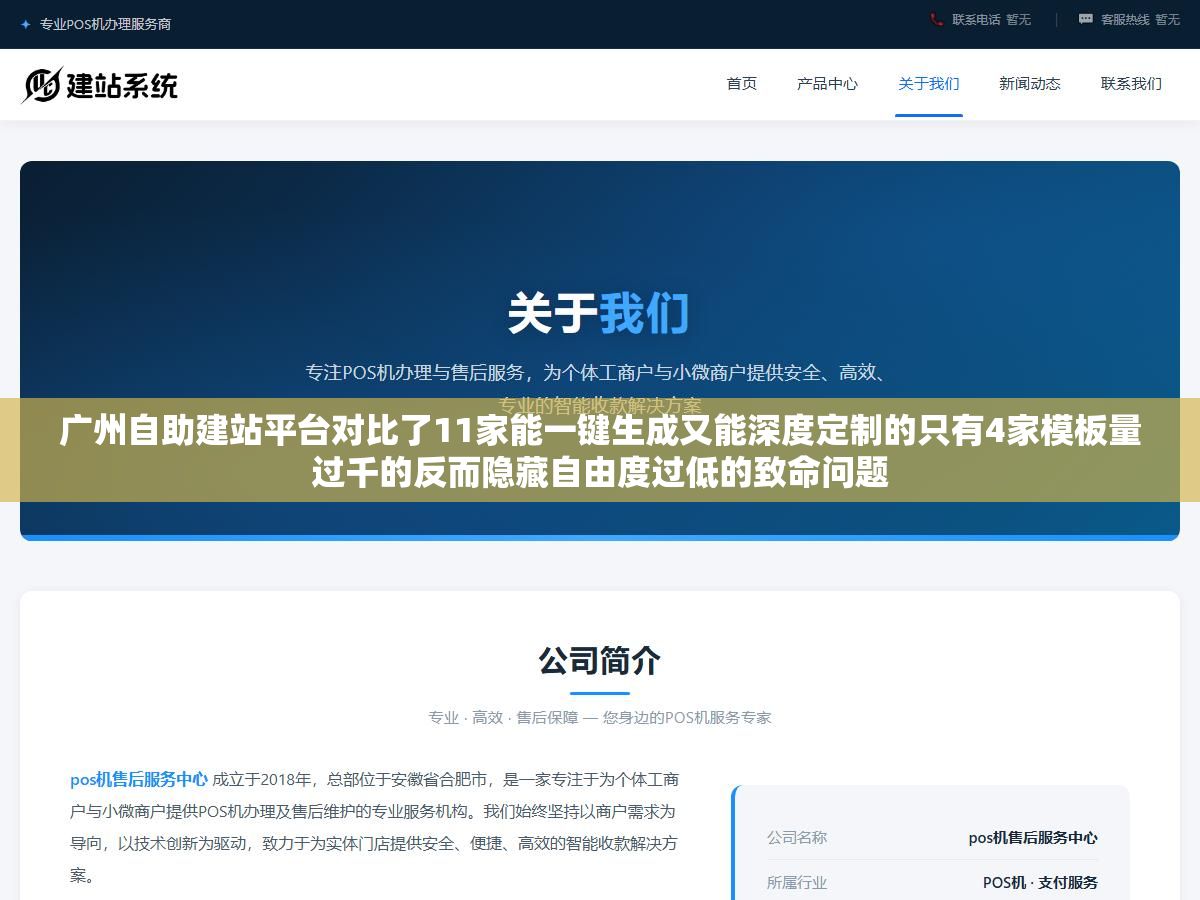
Task: Click the sparkle icon before 专业POS机办理服务商
Action: (25, 24)
